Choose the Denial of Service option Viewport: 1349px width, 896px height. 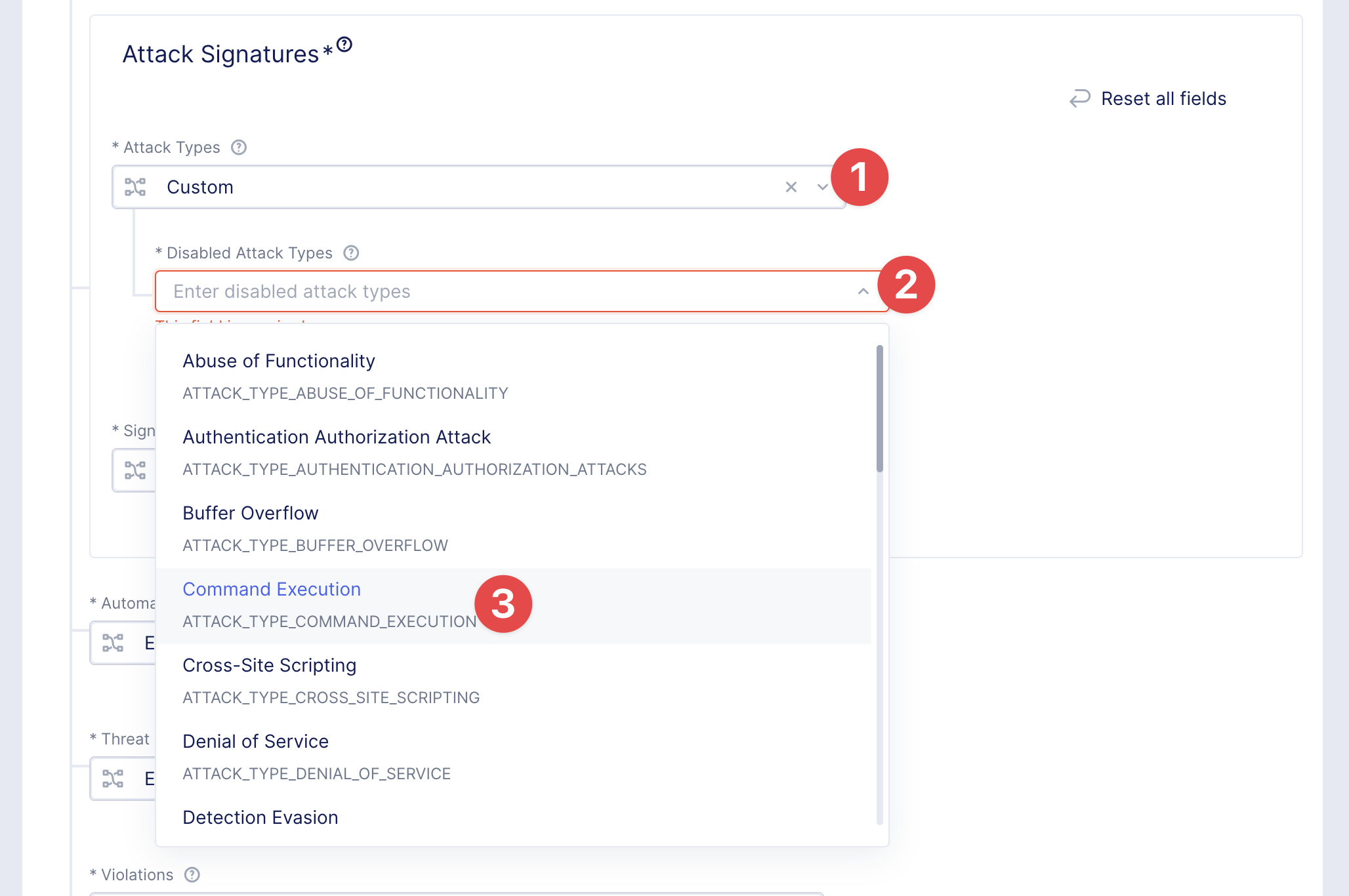pyautogui.click(x=255, y=742)
